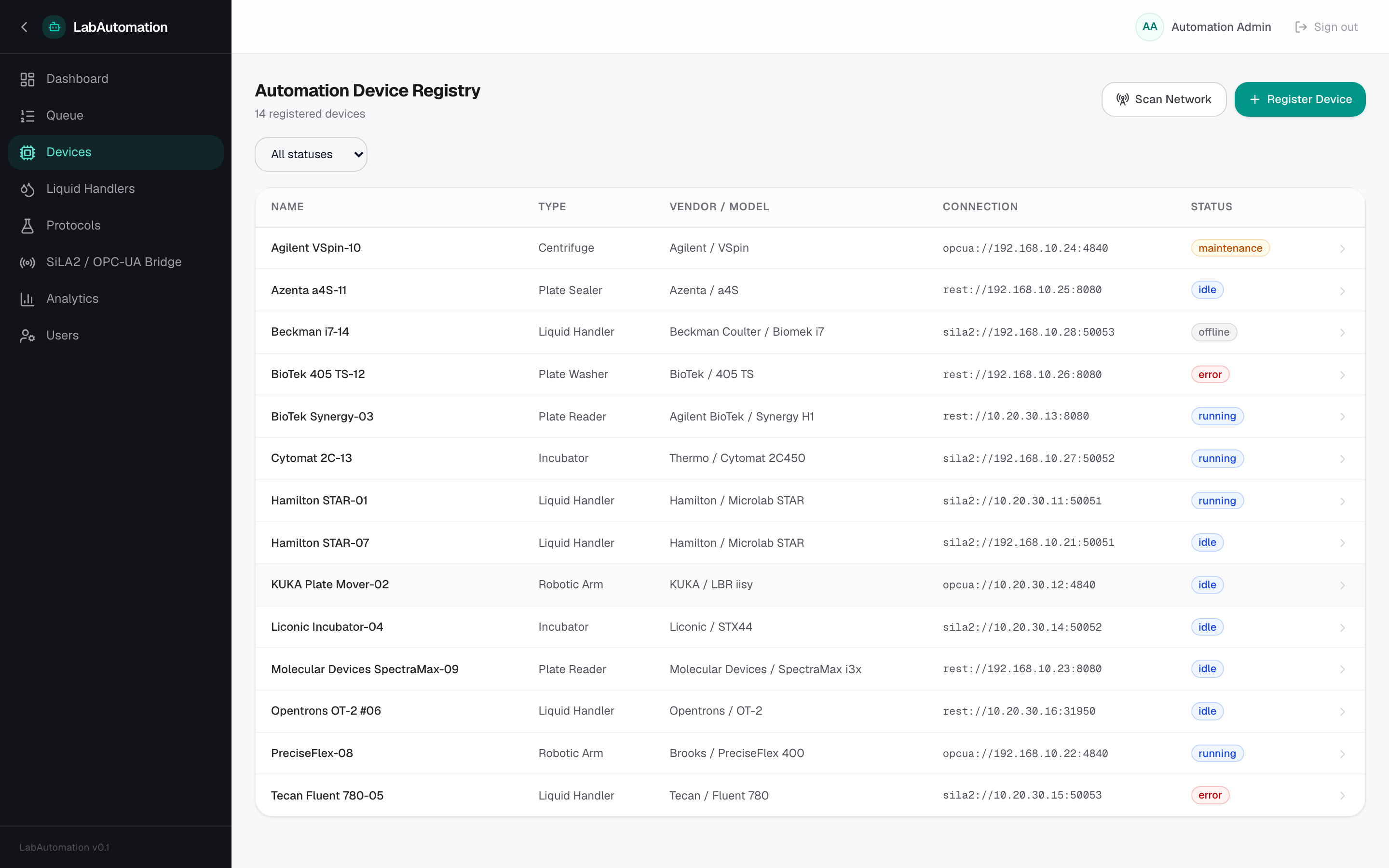
Task: Click connection sila2://10.20.30.11:50051
Action: pyautogui.click(x=1021, y=501)
